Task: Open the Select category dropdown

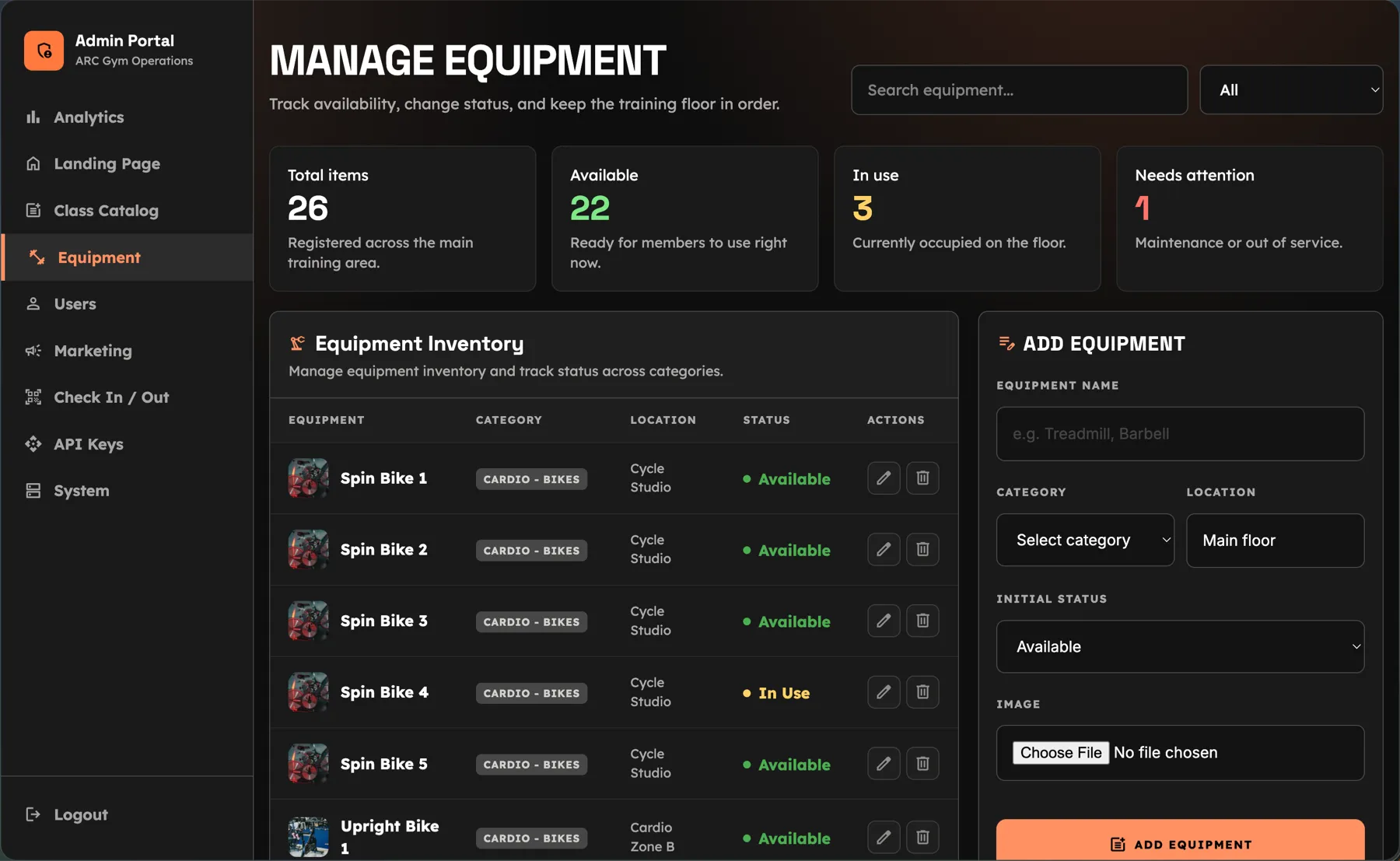Action: (1085, 540)
